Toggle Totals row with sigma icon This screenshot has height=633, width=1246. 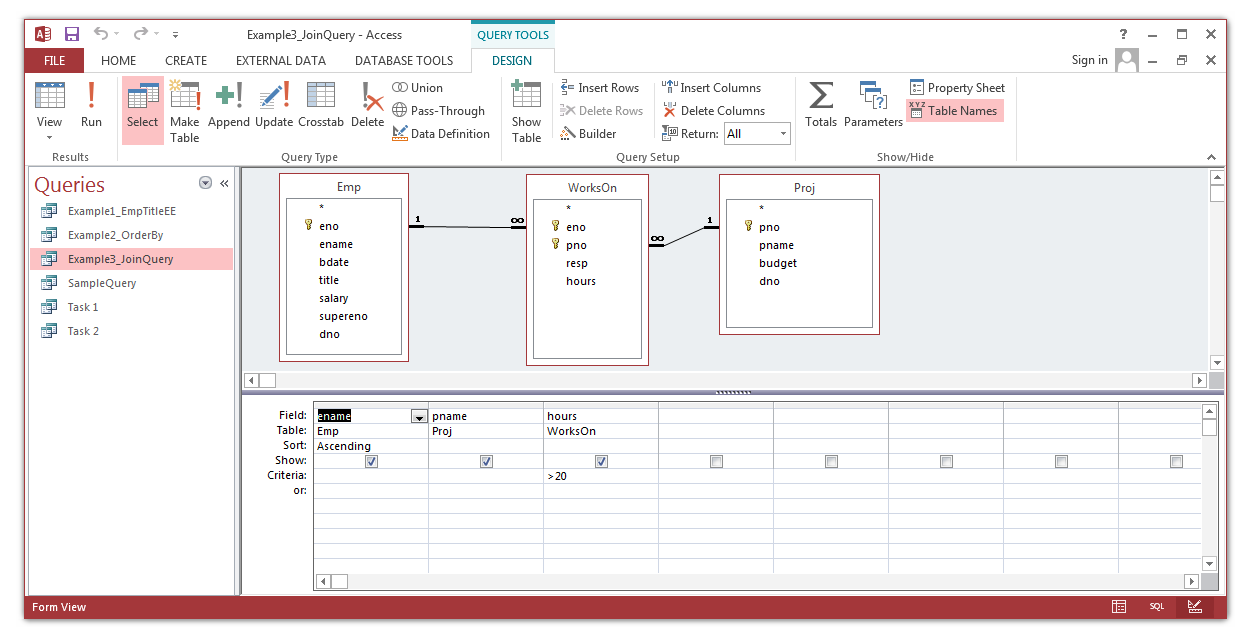click(821, 105)
